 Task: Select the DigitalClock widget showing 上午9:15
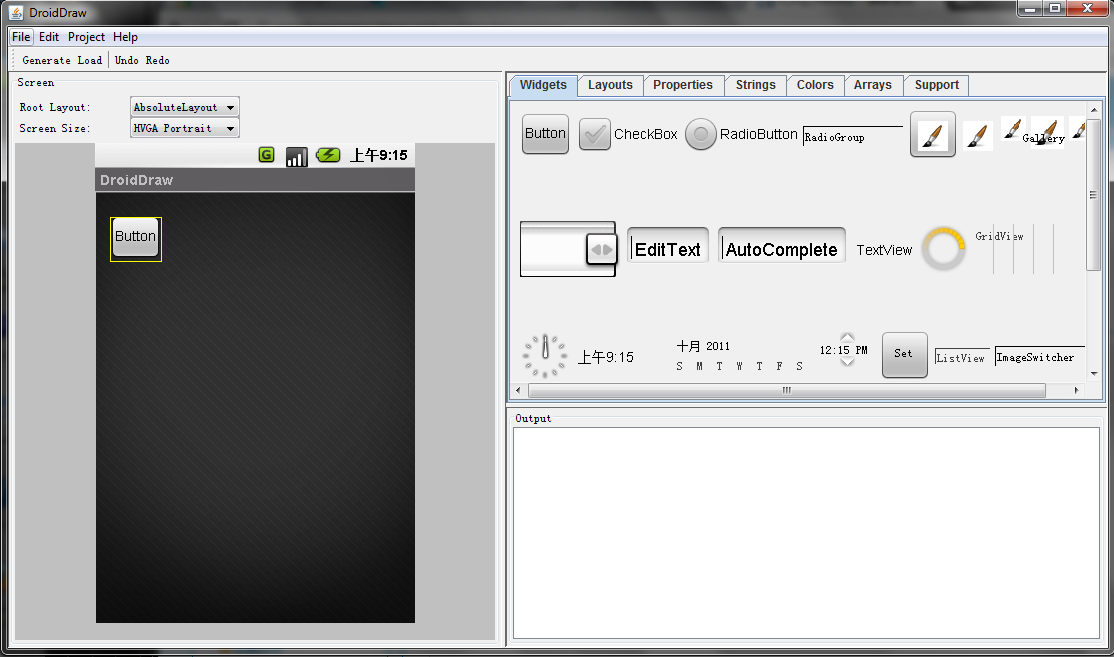(605, 357)
